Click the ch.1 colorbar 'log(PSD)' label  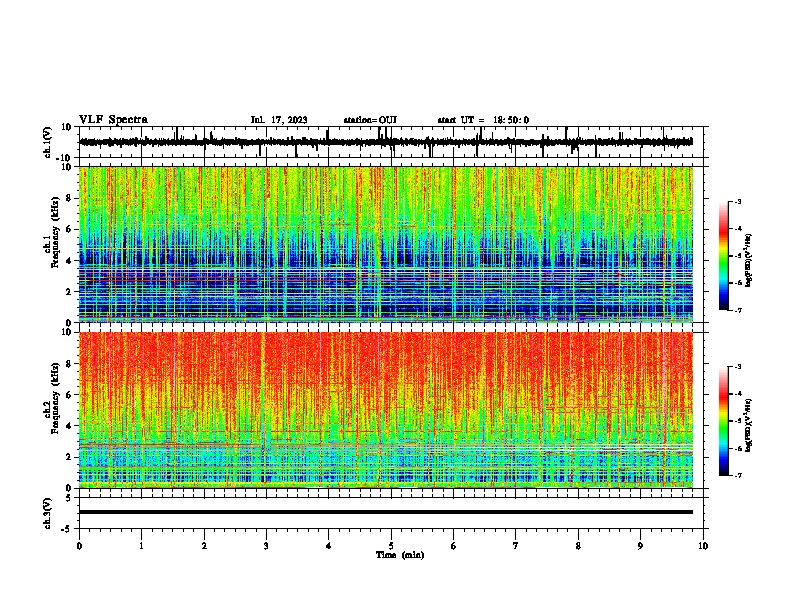(x=749, y=260)
